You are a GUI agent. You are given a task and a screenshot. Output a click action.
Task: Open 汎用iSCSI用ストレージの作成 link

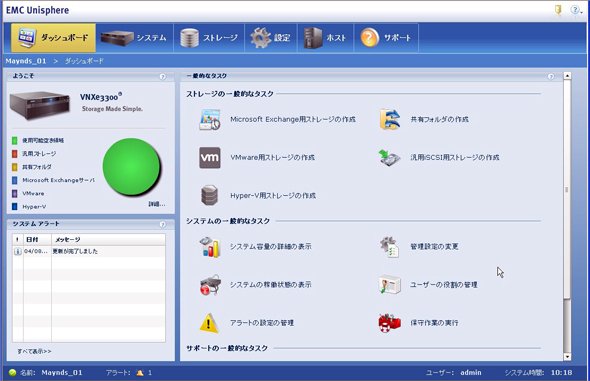click(x=455, y=157)
